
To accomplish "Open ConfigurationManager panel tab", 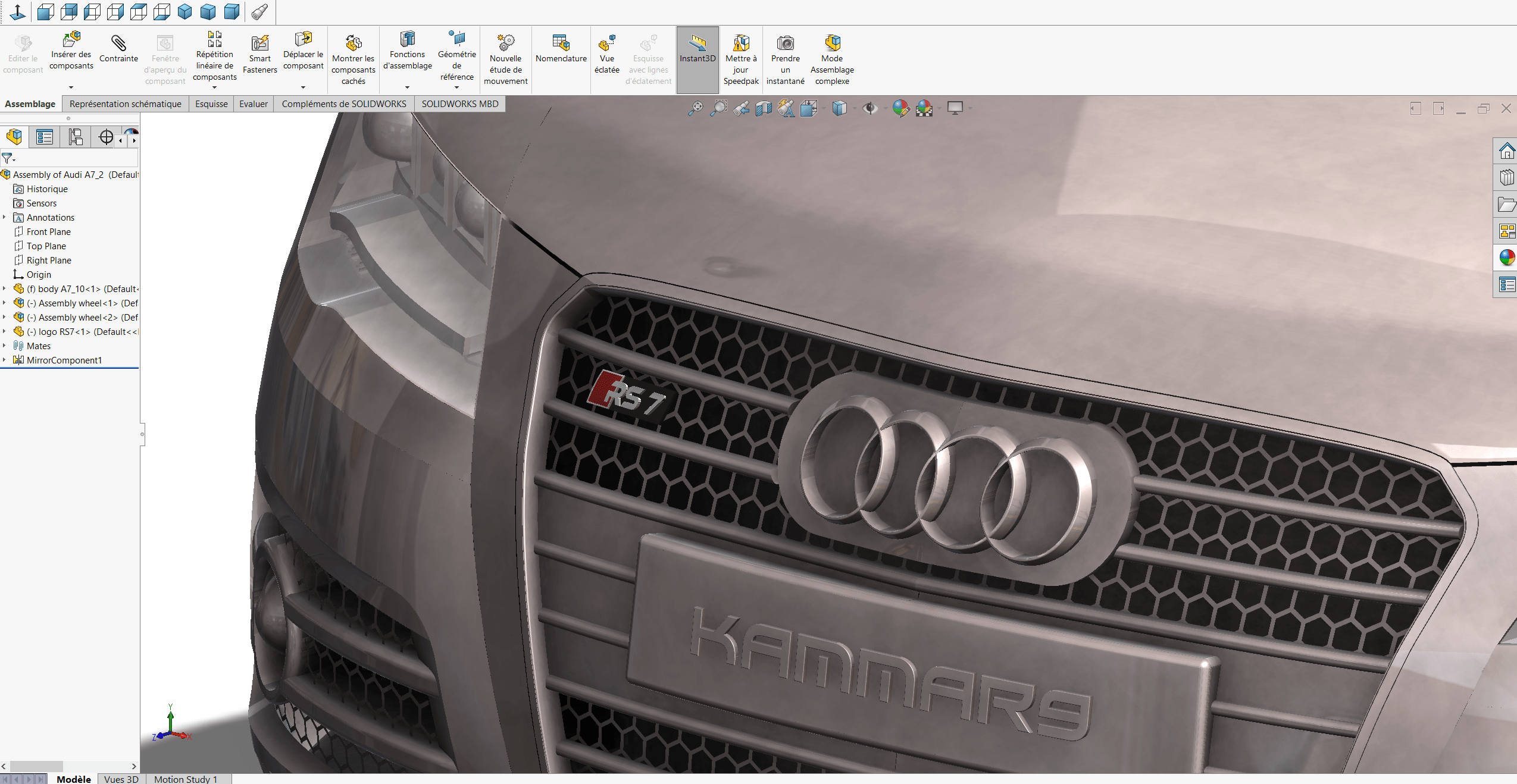I will (76, 137).
